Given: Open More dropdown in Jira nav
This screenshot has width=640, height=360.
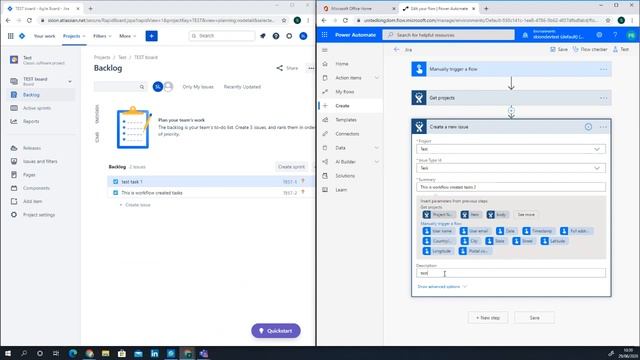Looking at the screenshot, I should 127,36.
